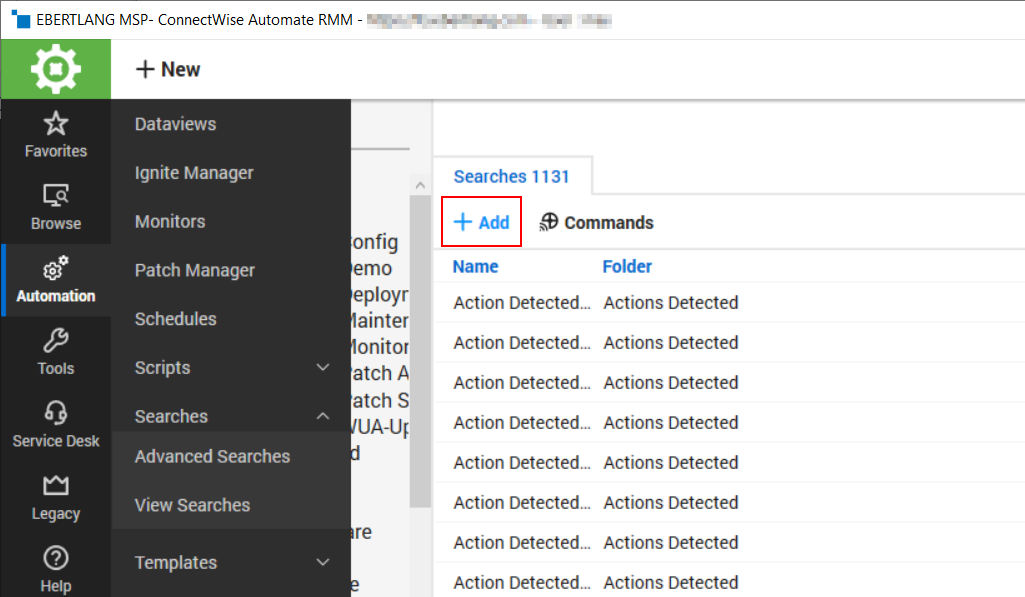Click the Commands icon in toolbar

(549, 223)
